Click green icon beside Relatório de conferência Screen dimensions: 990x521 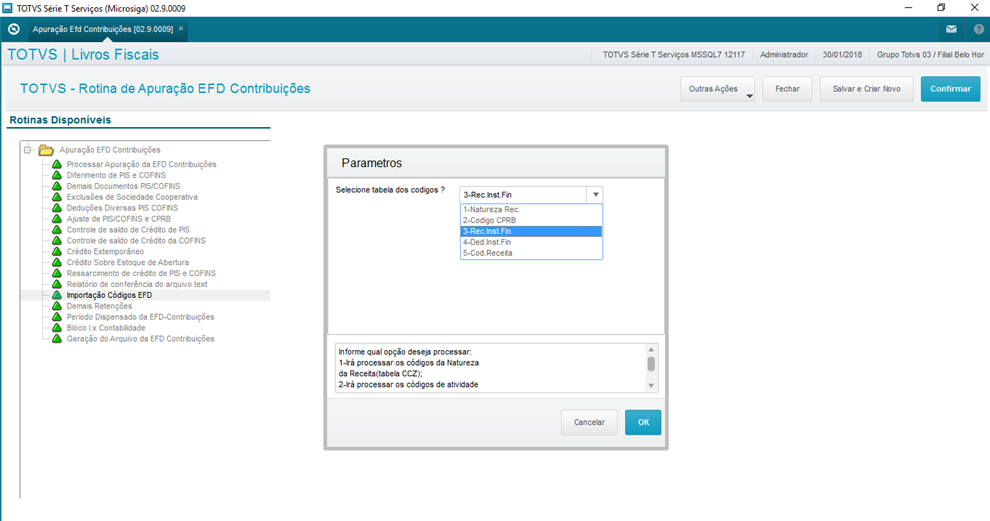[x=57, y=284]
